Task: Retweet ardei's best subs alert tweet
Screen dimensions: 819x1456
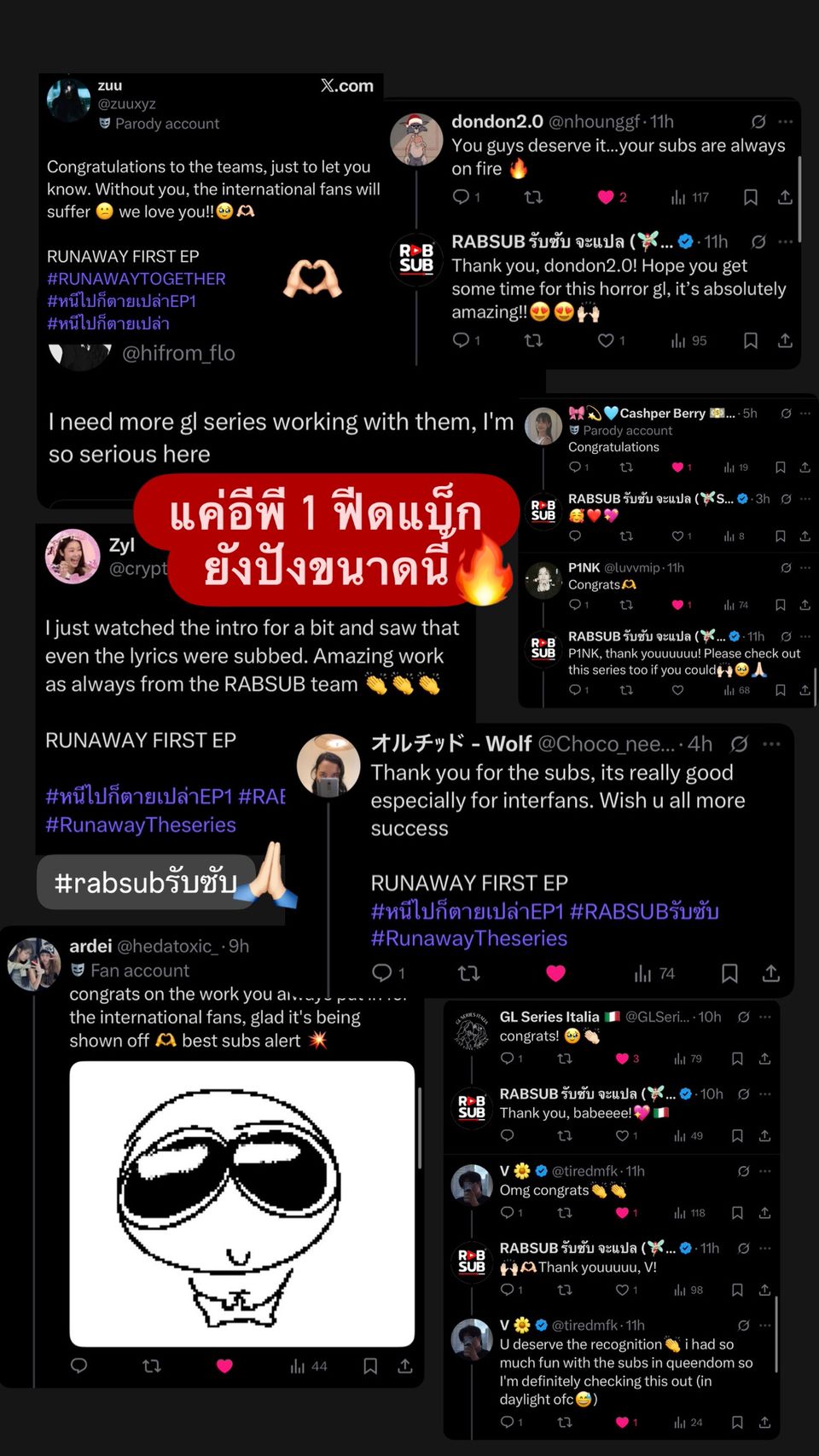Action: pos(152,1366)
